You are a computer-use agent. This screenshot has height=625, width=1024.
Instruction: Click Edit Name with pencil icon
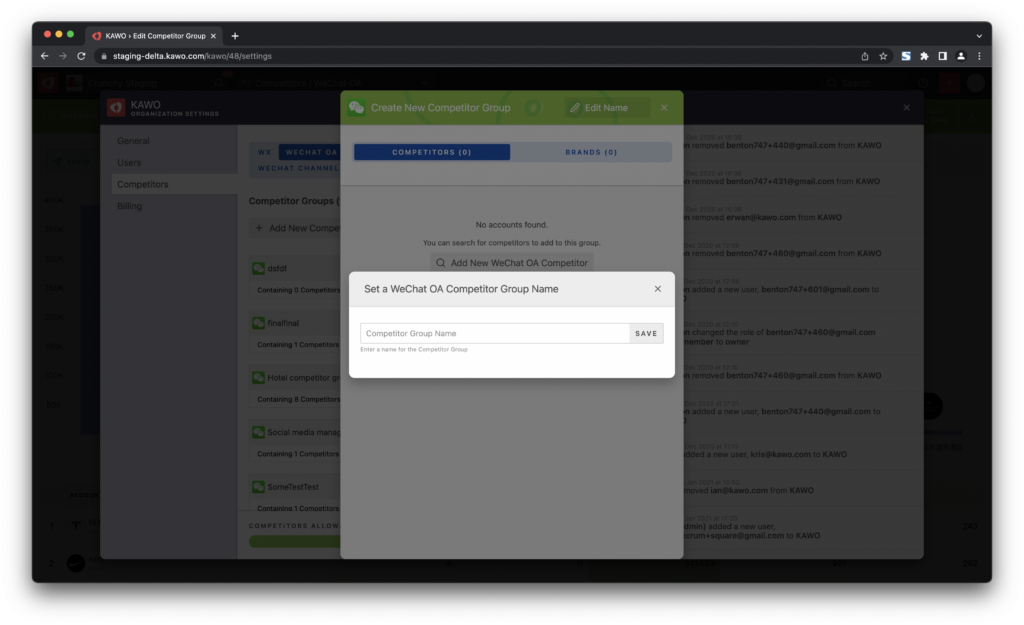(x=607, y=108)
